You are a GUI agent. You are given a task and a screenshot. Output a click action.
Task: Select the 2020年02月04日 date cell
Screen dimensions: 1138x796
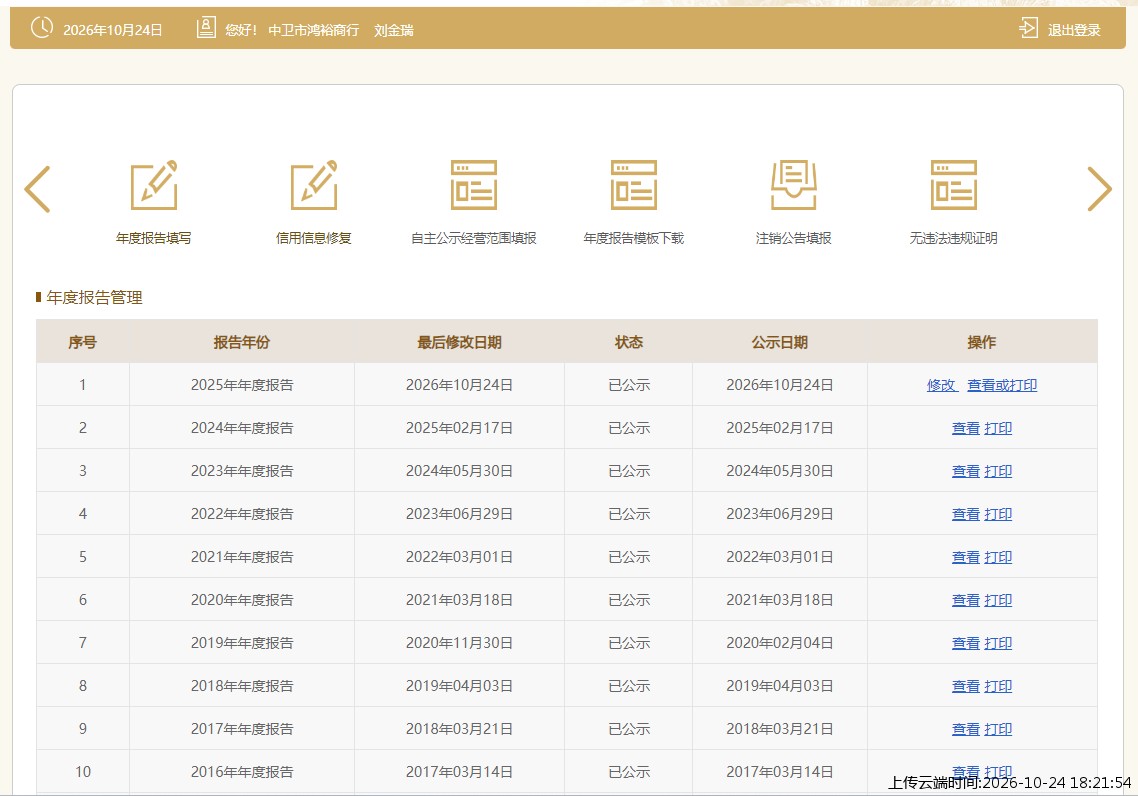(779, 643)
